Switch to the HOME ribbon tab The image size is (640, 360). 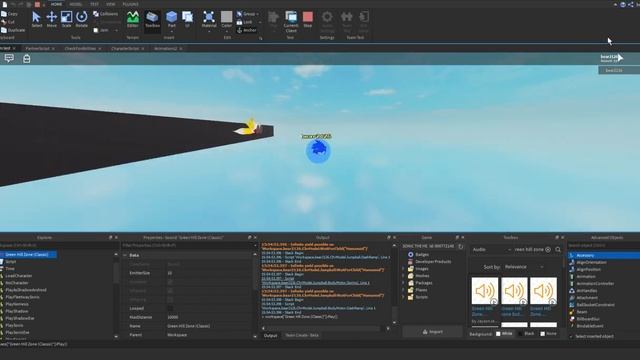(x=56, y=4)
